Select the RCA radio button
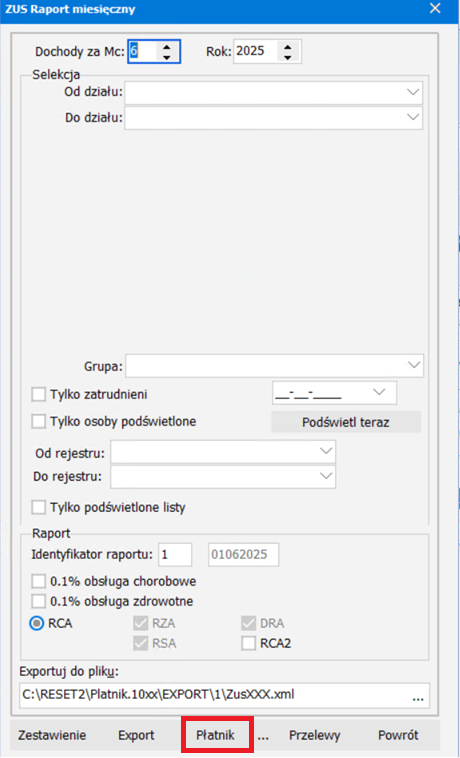The height and width of the screenshot is (758, 460). [37, 624]
